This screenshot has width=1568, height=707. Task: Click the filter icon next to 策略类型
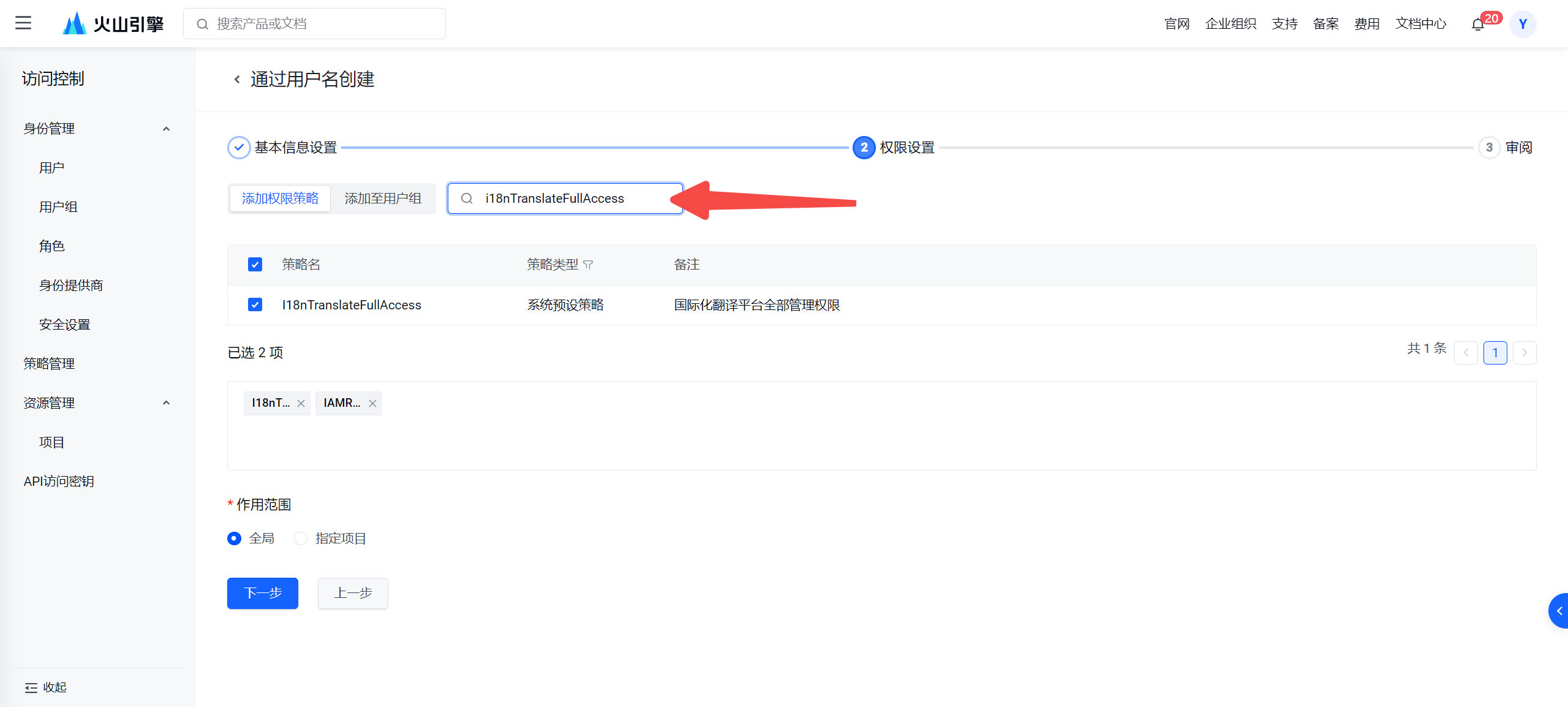589,265
